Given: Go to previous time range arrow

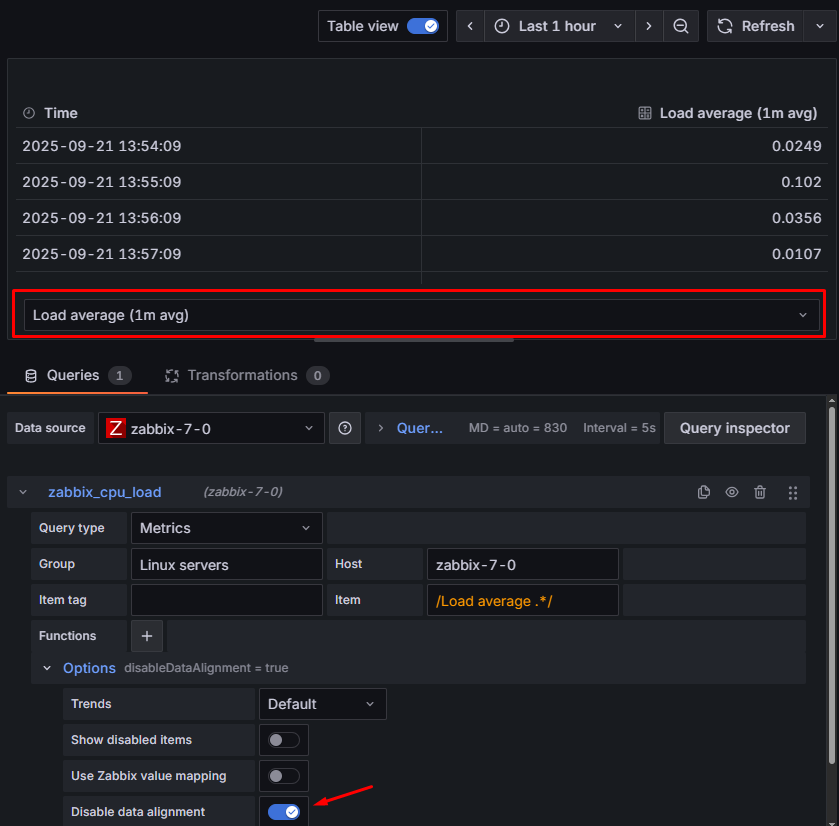Looking at the screenshot, I should click(x=470, y=26).
